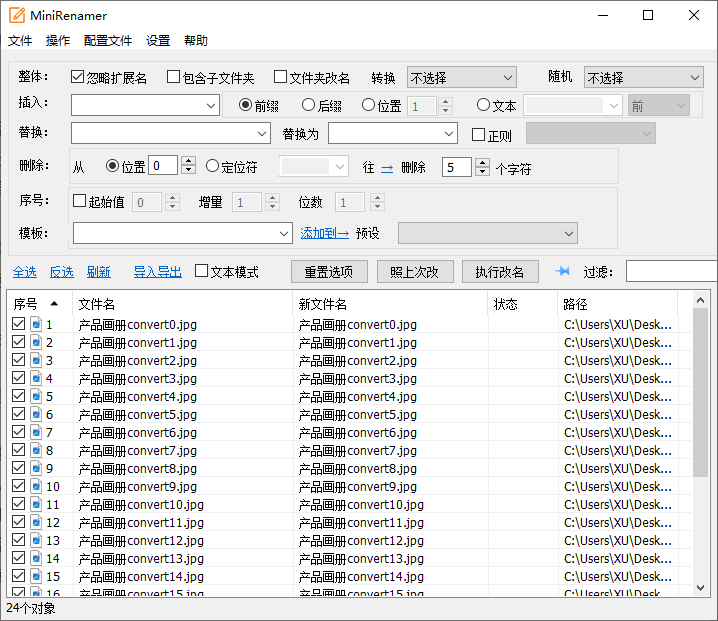
Task: Click the file icon for 产品画册convert8.jpg
Action: pos(36,468)
